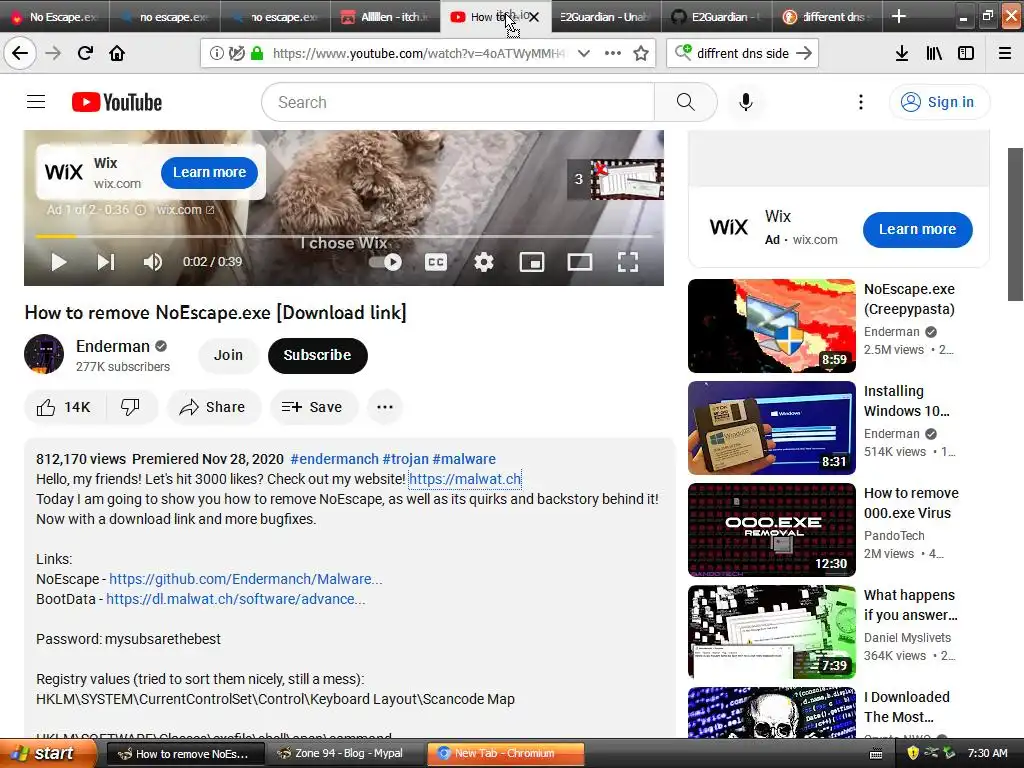Open the page actions three-dot menu in address bar
The width and height of the screenshot is (1024, 768).
pyautogui.click(x=612, y=53)
